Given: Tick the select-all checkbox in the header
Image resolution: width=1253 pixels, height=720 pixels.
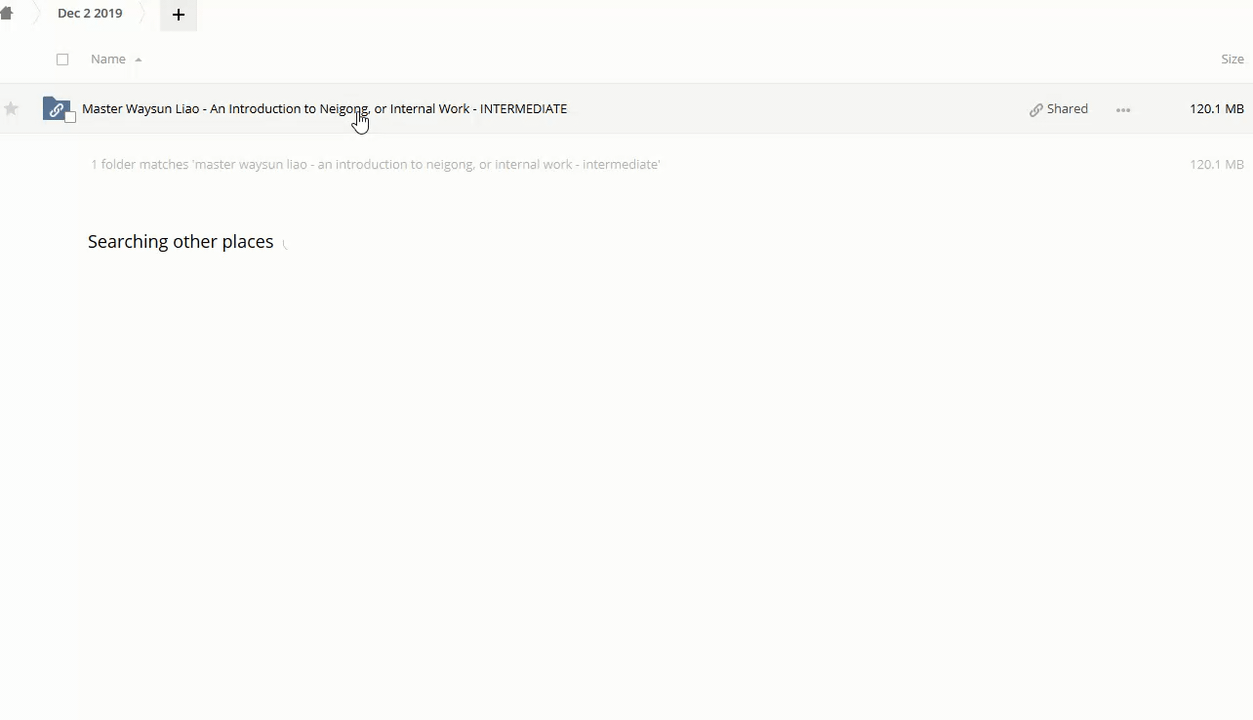Looking at the screenshot, I should coord(62,60).
